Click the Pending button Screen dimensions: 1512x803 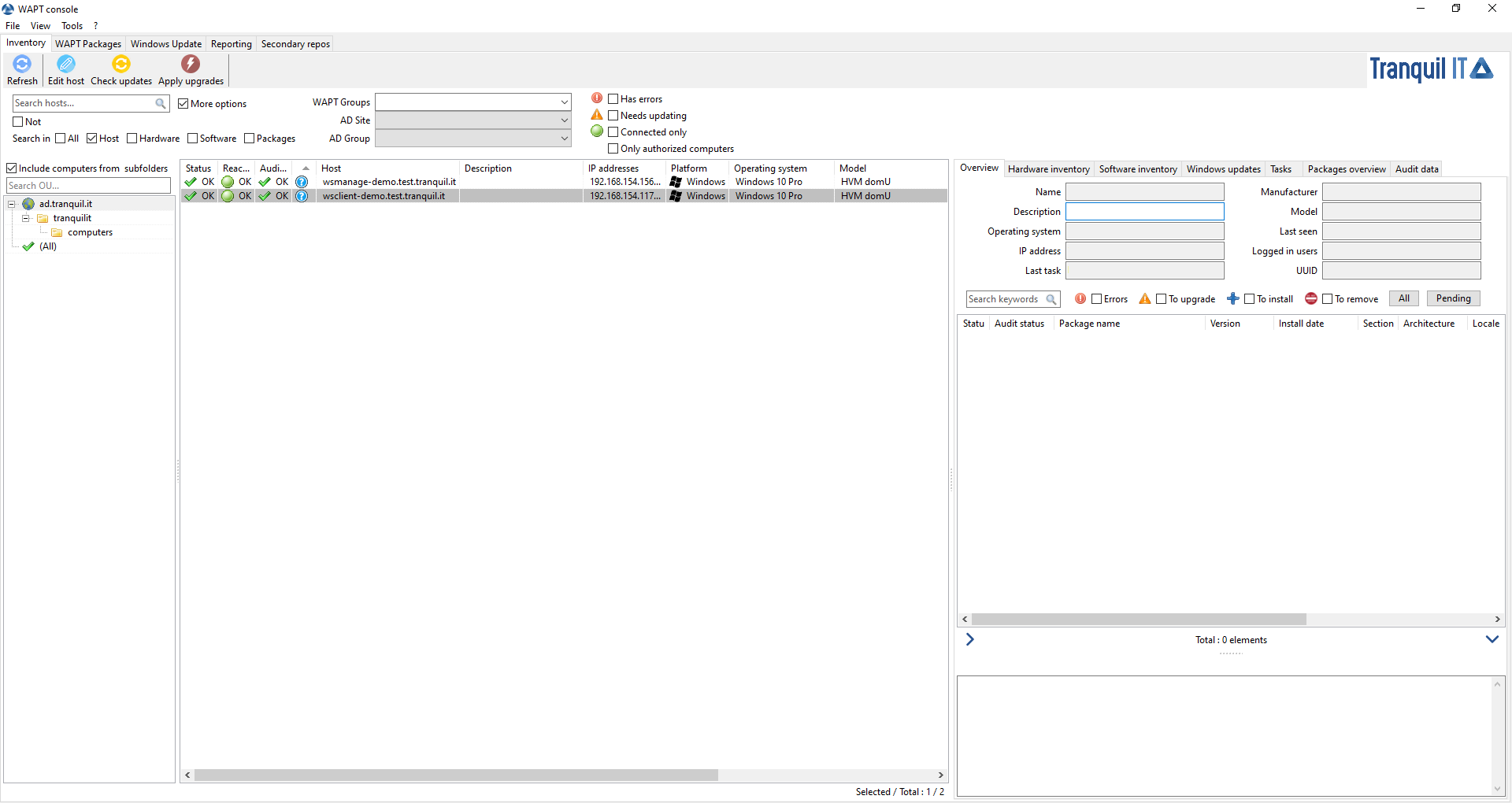[x=1453, y=298]
